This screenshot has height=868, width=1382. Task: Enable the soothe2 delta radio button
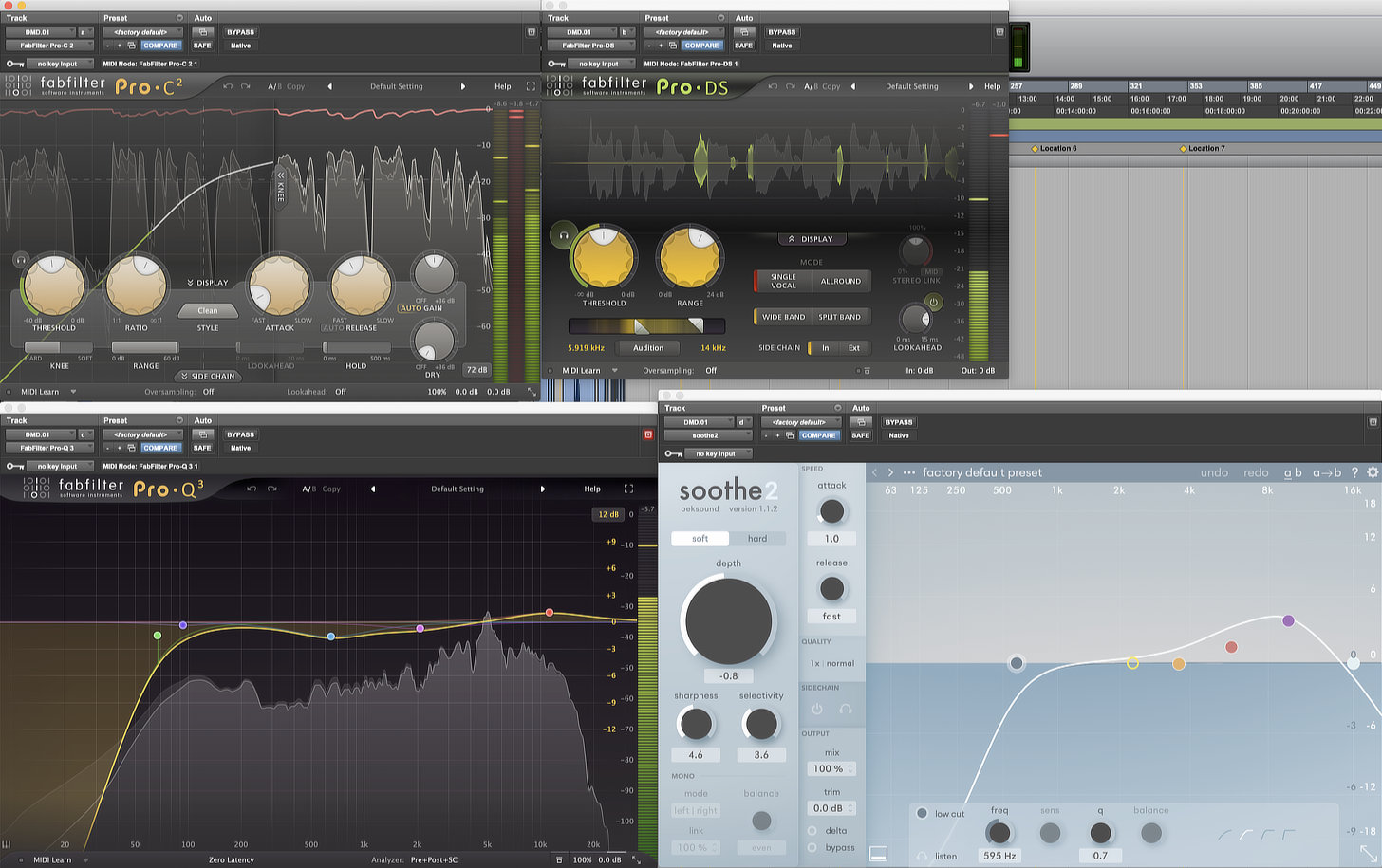click(812, 830)
